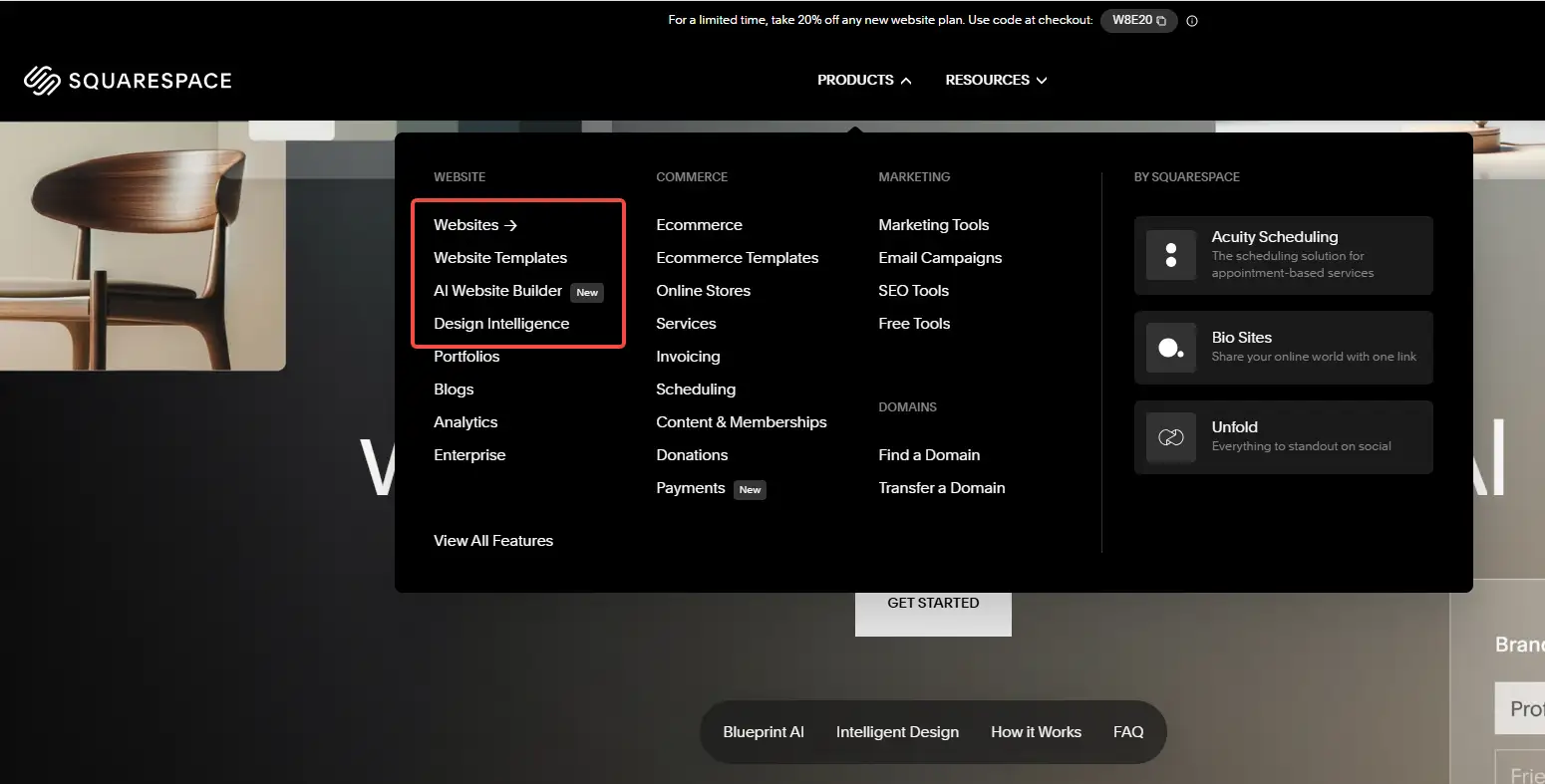
Task: Open Email Campaigns
Action: coord(940,258)
